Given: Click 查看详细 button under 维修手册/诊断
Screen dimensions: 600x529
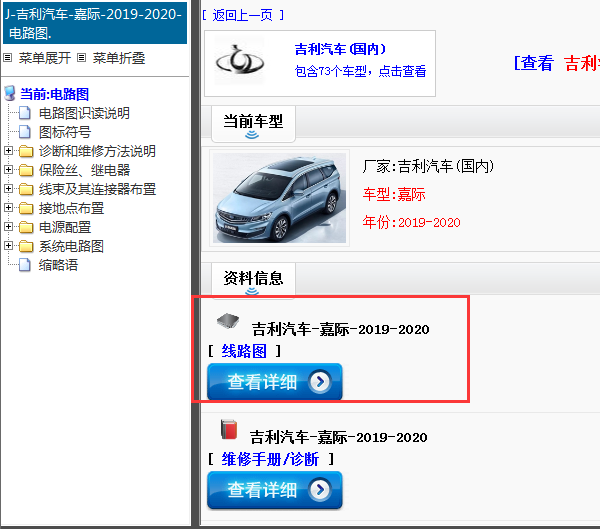Looking at the screenshot, I should point(275,490).
